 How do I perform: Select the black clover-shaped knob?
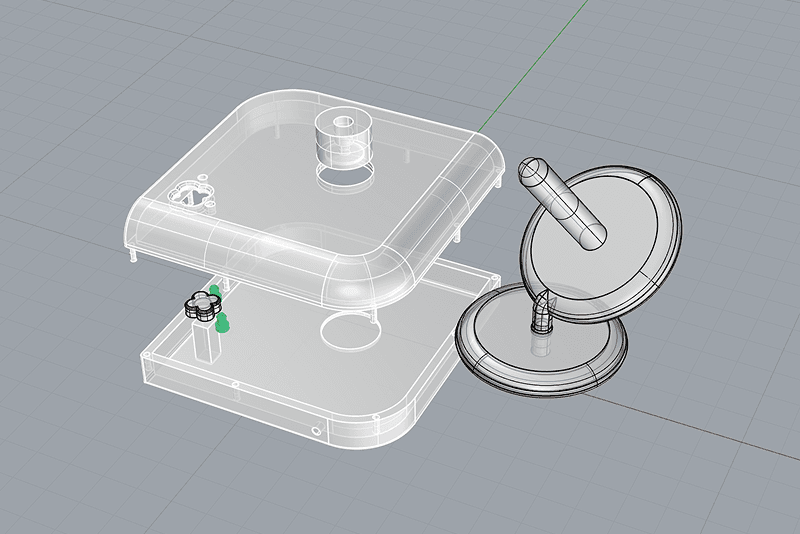click(x=203, y=306)
